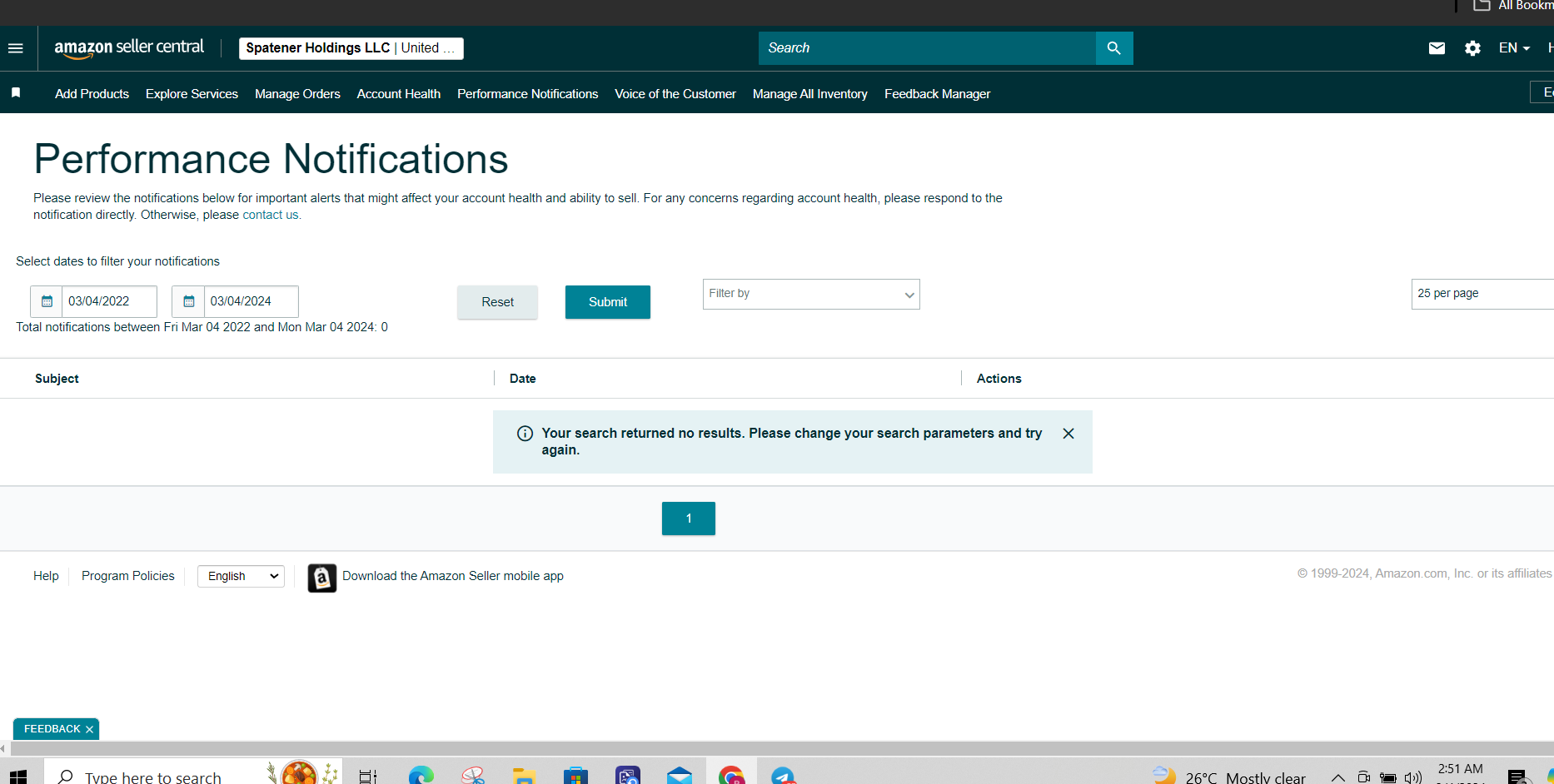
Task: Open Microsoft Store from the taskbar
Action: click(575, 777)
